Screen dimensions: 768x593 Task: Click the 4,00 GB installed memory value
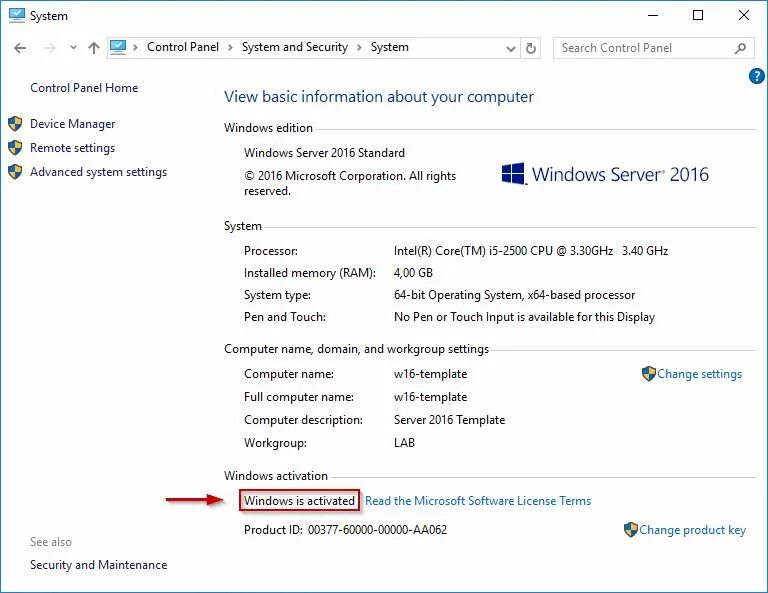click(x=413, y=273)
